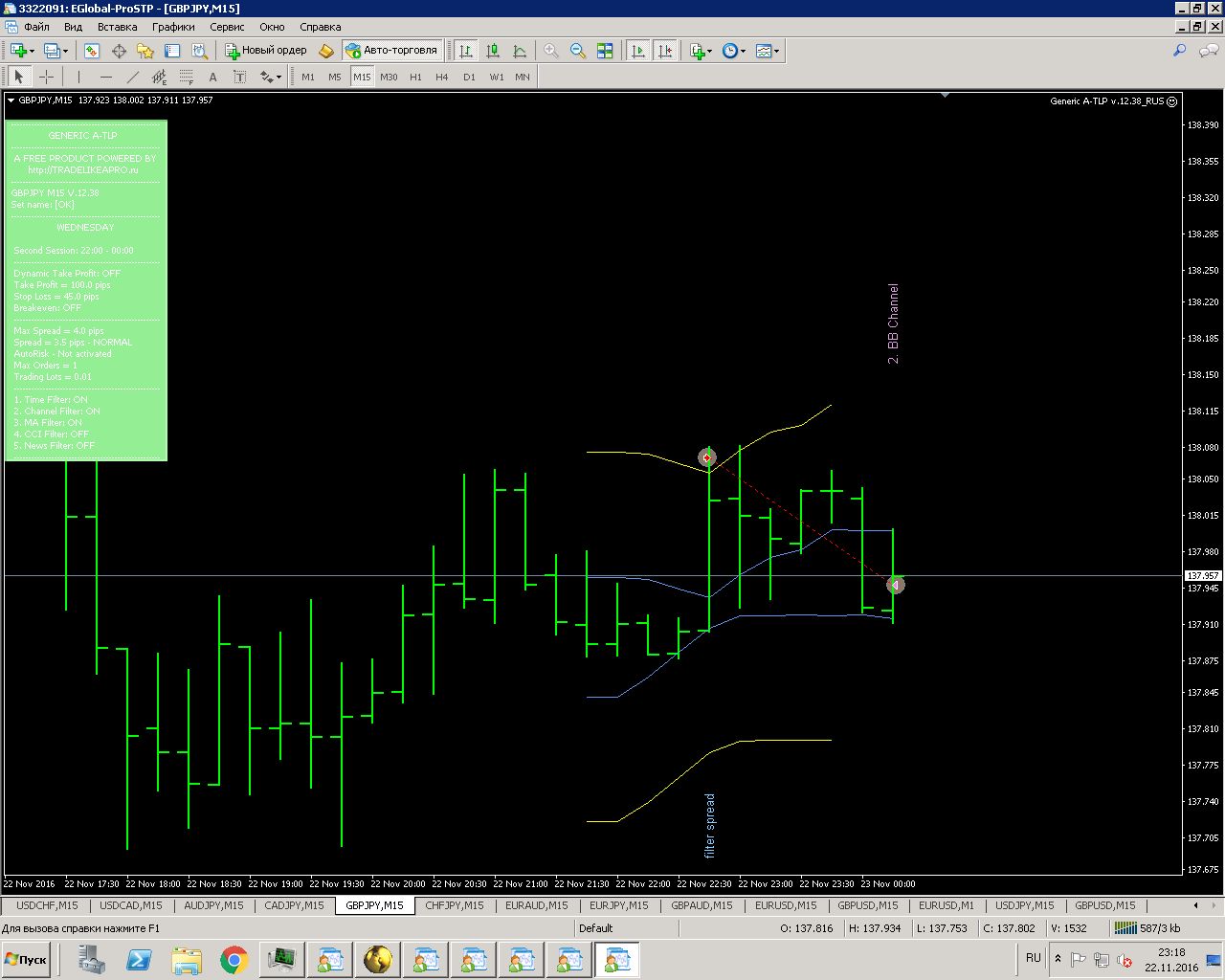Open the Terminal panel icon
The image size is (1225, 980).
point(172,51)
